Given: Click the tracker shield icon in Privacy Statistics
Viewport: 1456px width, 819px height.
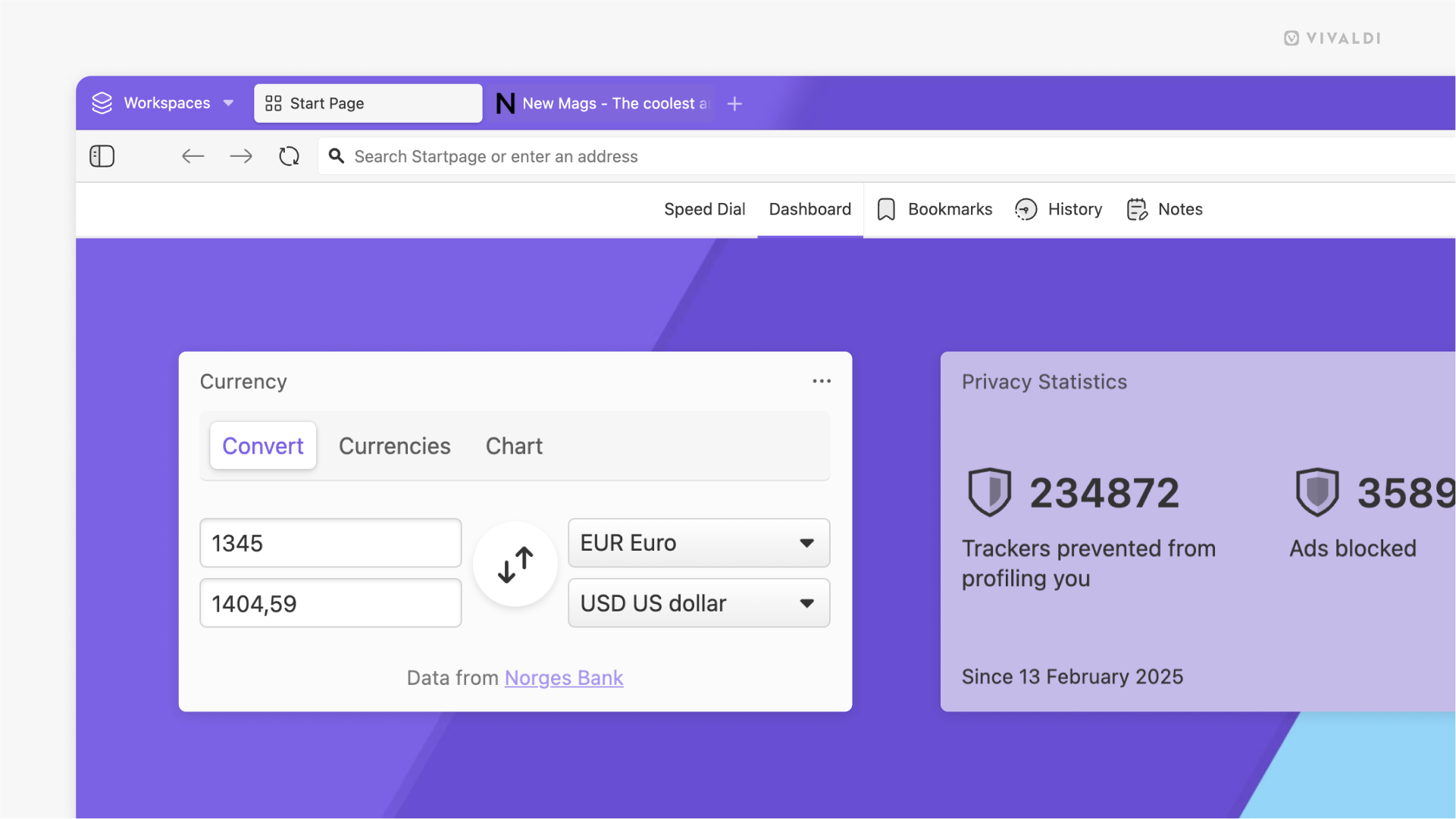Looking at the screenshot, I should (x=988, y=492).
